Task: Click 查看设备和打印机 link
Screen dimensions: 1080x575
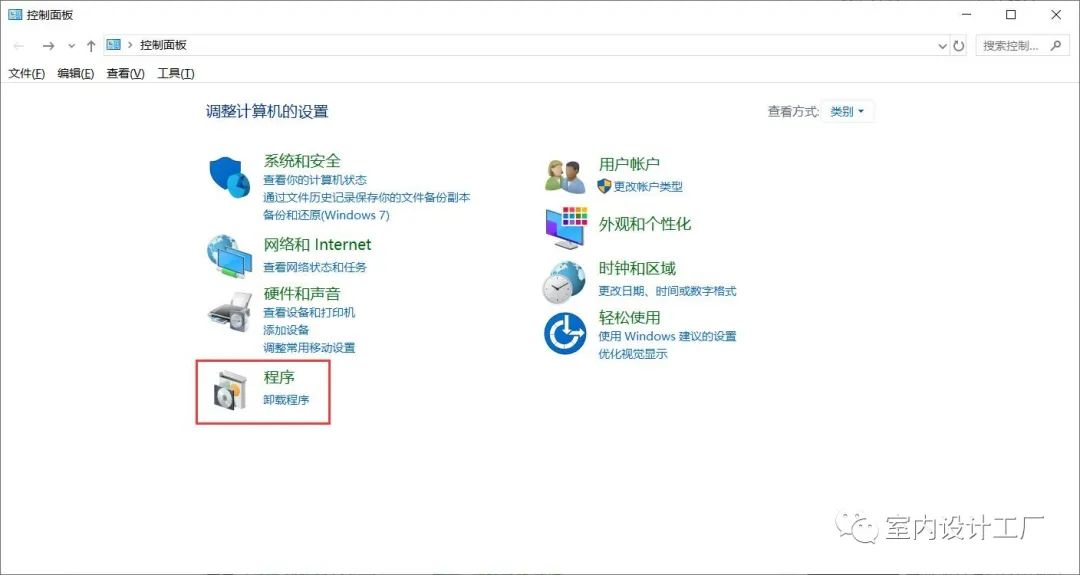Action: tap(309, 312)
